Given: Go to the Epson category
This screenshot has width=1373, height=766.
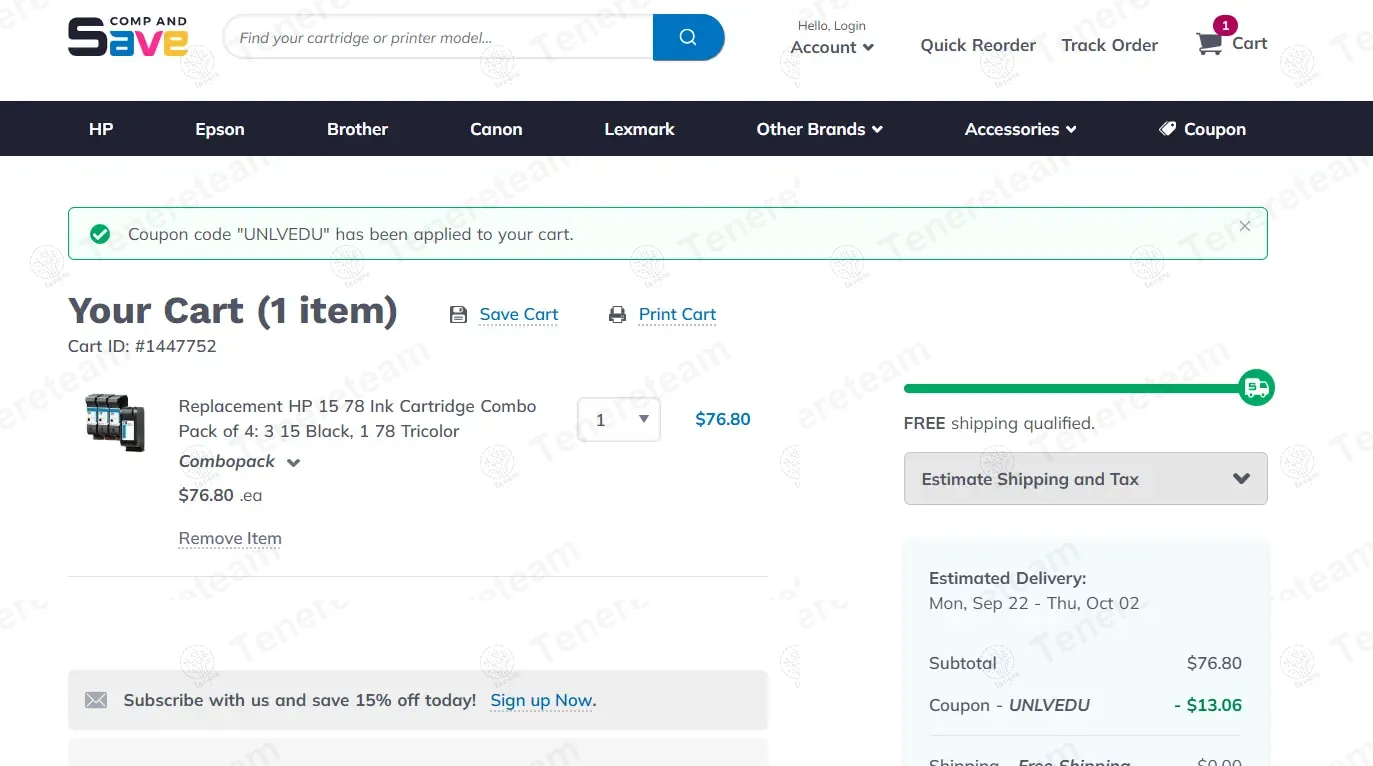Looking at the screenshot, I should [220, 129].
